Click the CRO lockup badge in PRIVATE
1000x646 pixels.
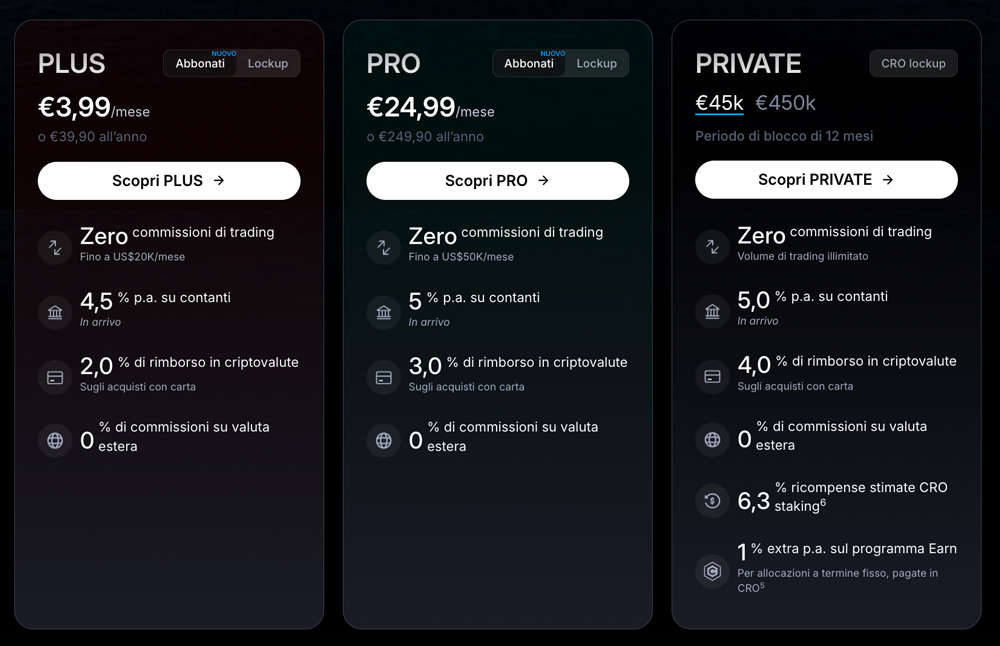(913, 63)
